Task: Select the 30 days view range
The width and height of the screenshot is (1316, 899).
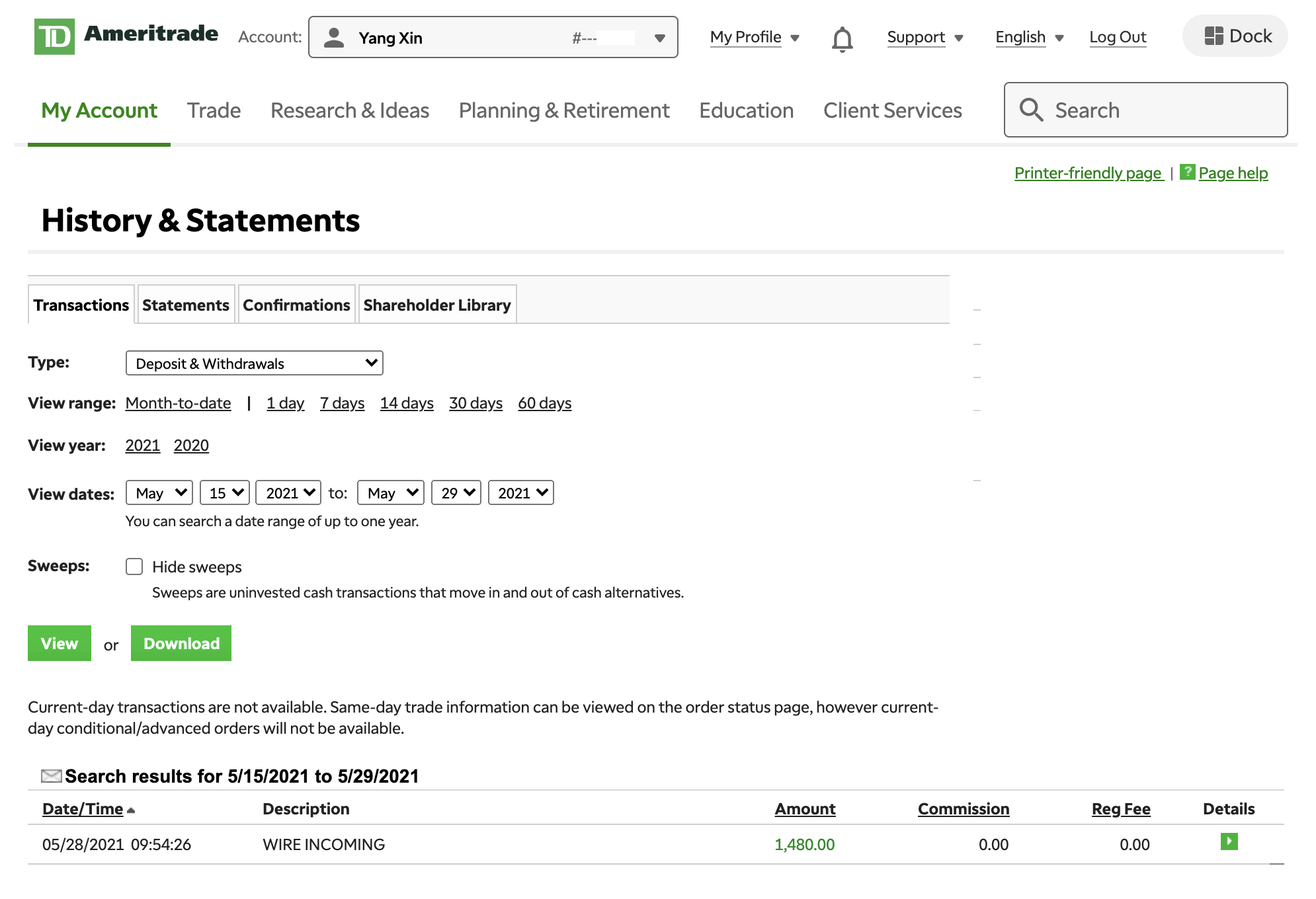Action: coord(475,403)
